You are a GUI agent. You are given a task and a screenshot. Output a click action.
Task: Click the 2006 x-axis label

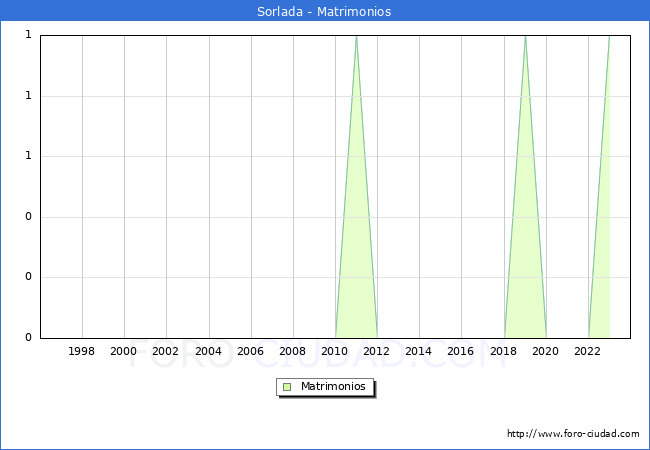[x=250, y=351]
